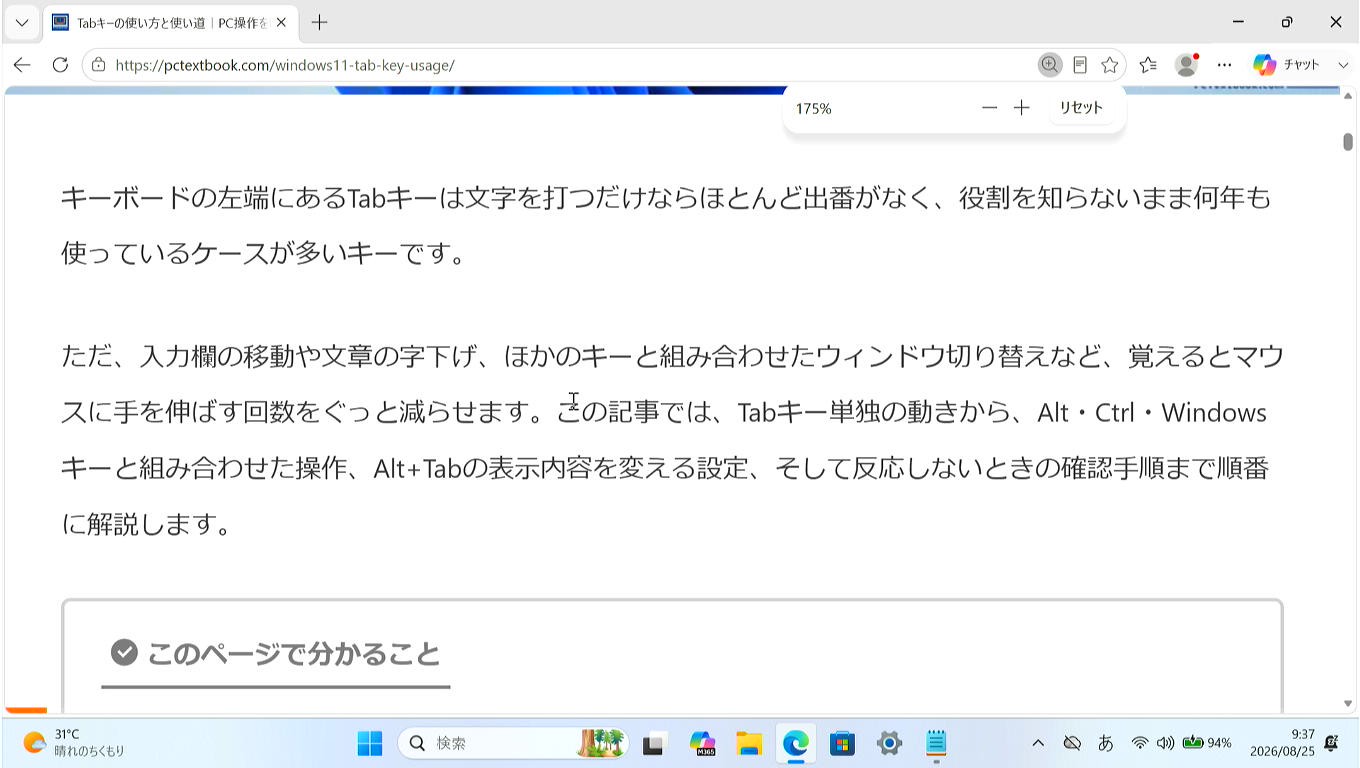Viewport: 1360px width, 768px height.
Task: Open Microsoft Store from taskbar
Action: tap(843, 743)
